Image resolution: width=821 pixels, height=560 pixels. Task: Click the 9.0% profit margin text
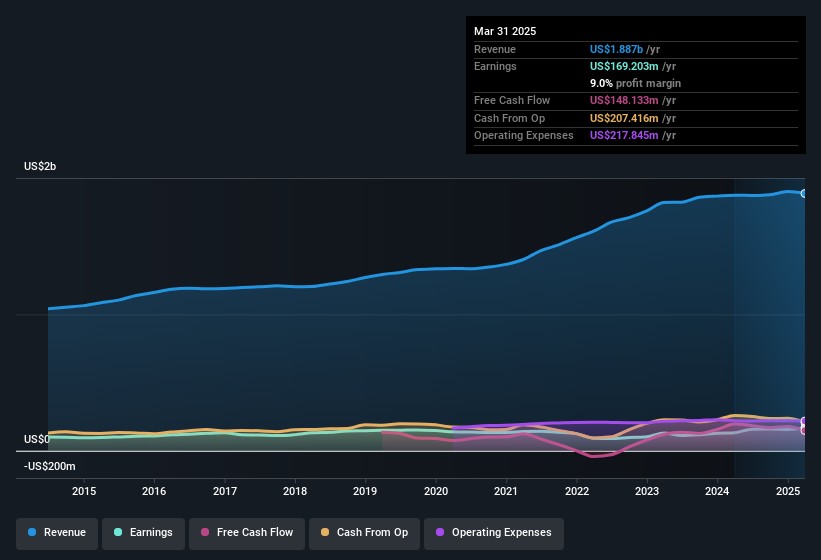click(635, 83)
